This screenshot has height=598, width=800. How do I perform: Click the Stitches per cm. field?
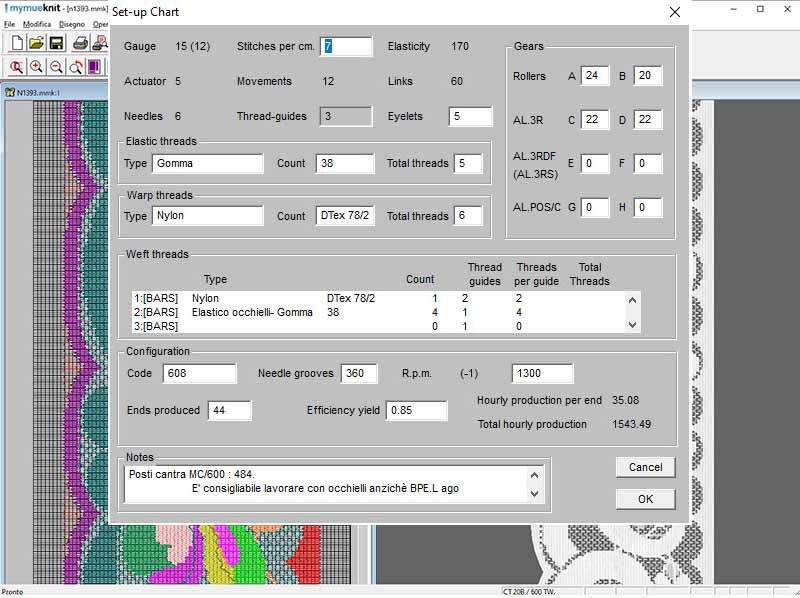pos(346,47)
